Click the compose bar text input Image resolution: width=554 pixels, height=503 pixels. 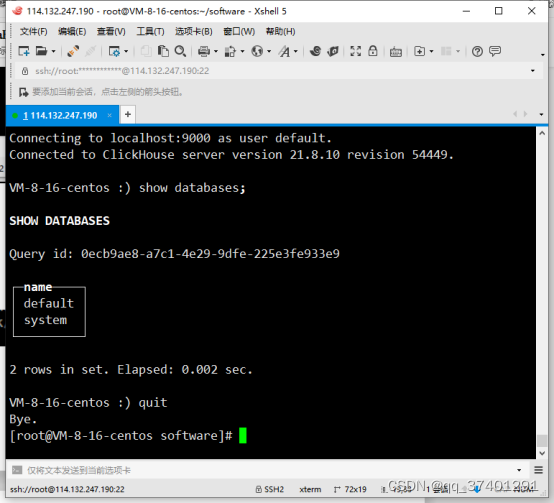(x=269, y=470)
